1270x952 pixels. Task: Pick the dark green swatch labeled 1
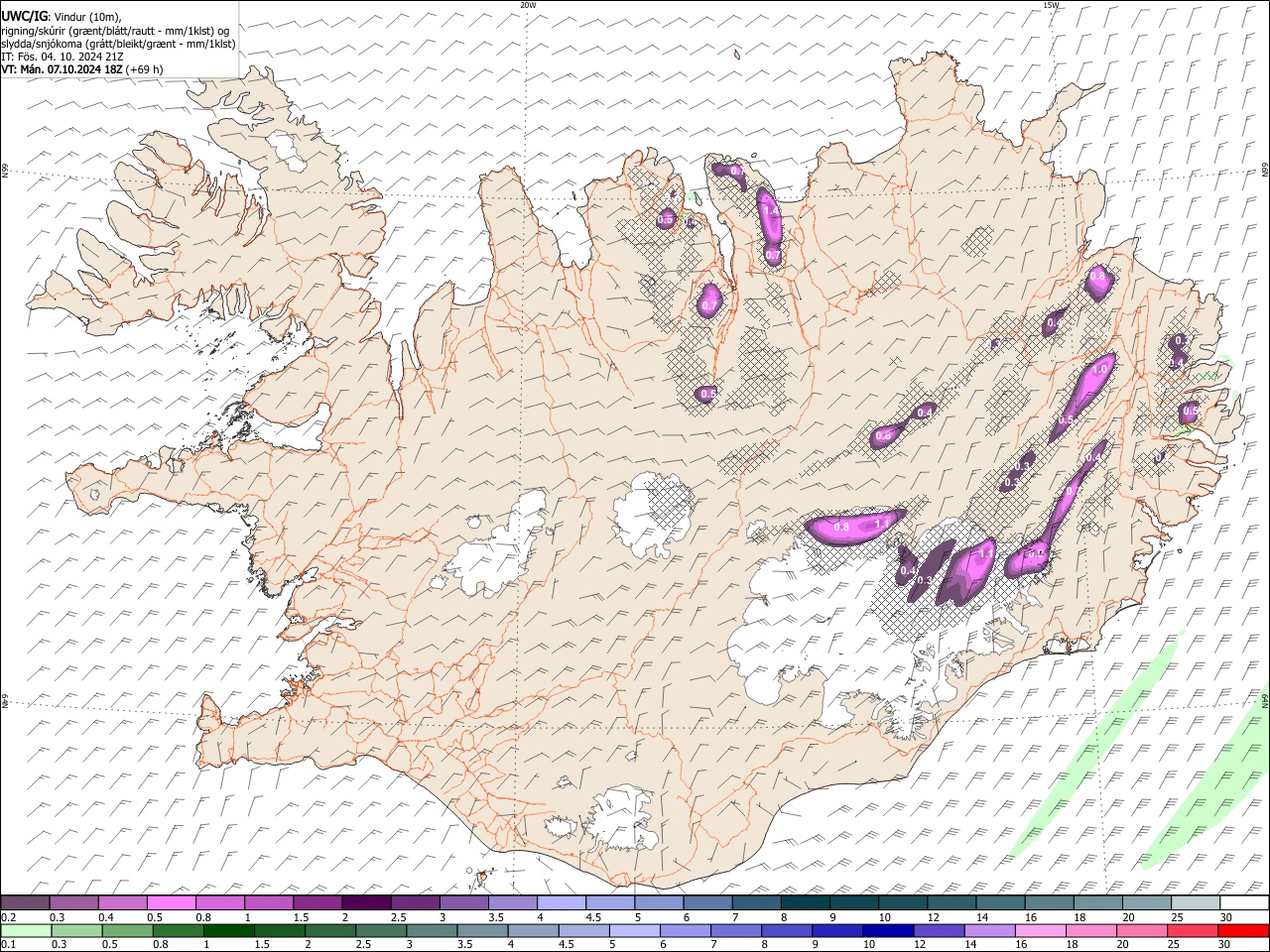tap(228, 931)
